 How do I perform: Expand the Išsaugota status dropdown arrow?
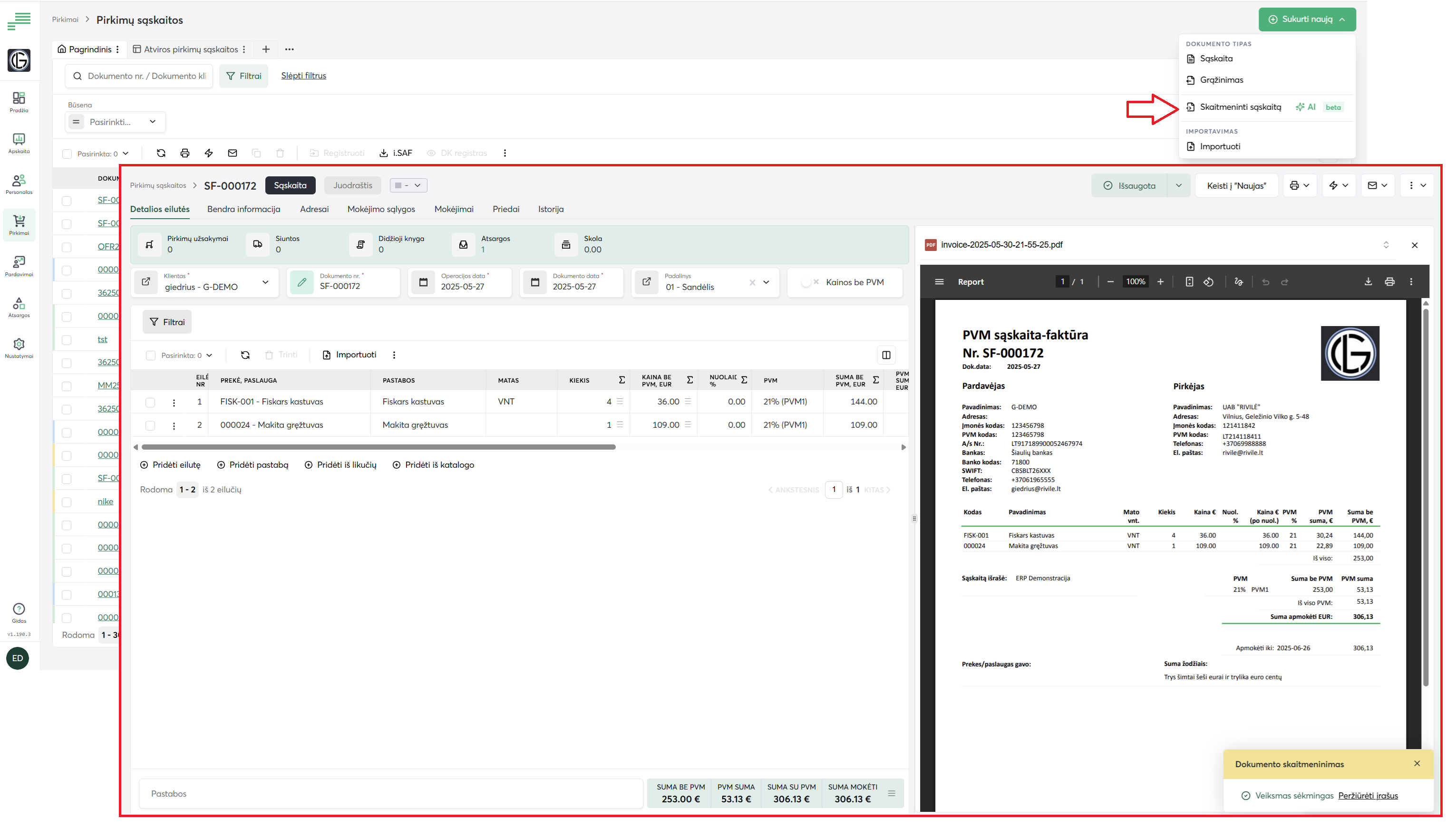1178,185
